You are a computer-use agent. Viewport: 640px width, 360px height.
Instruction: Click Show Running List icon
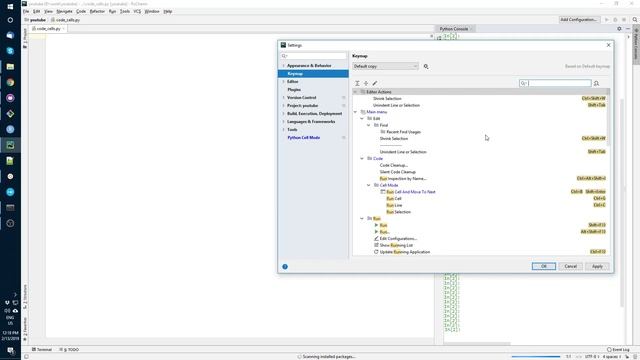tap(376, 245)
